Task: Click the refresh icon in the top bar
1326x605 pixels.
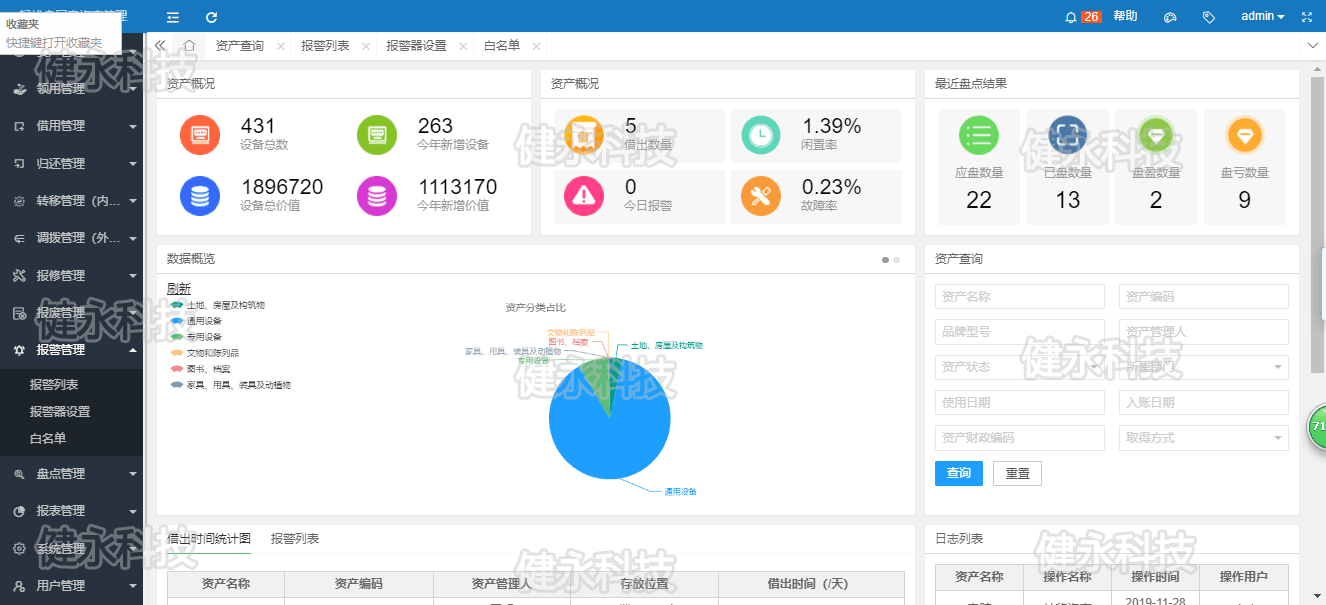Action: [211, 17]
